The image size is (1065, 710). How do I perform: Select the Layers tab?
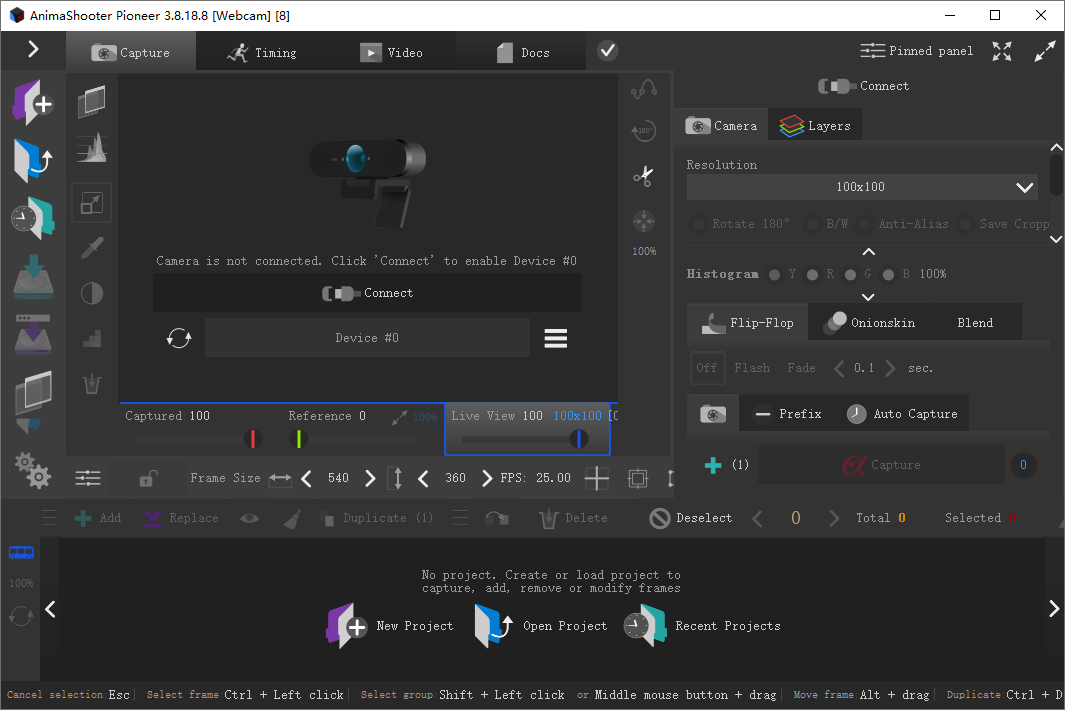point(815,126)
